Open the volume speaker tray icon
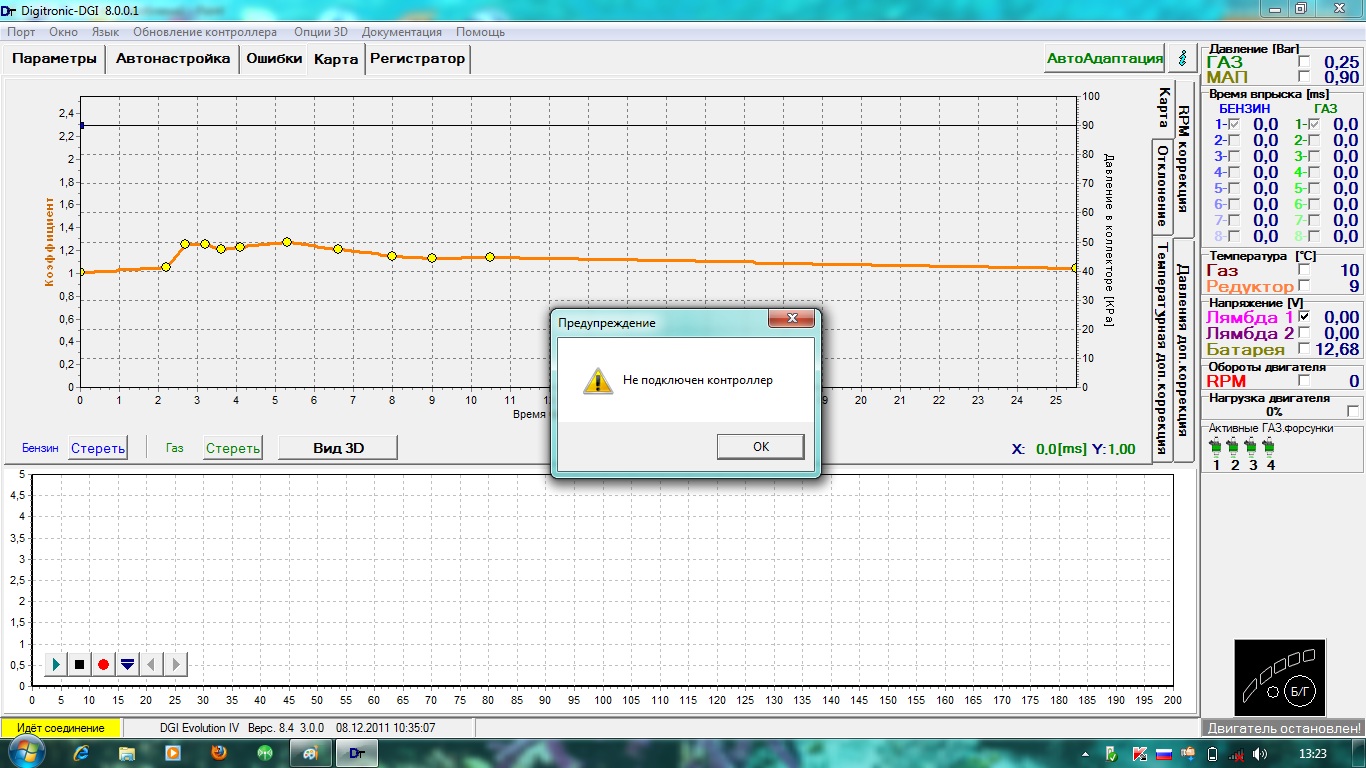 (1260, 753)
